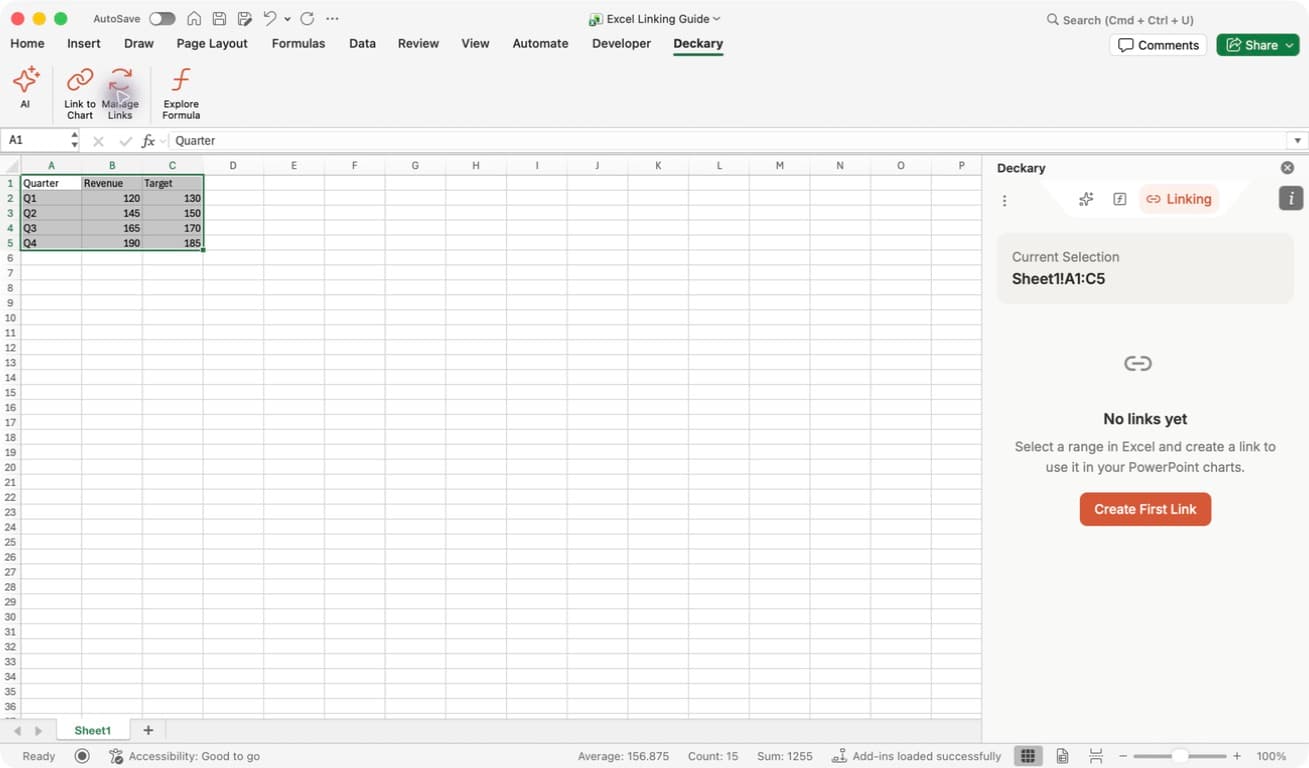Click the Create First Link button
This screenshot has width=1309, height=768.
pos(1145,509)
